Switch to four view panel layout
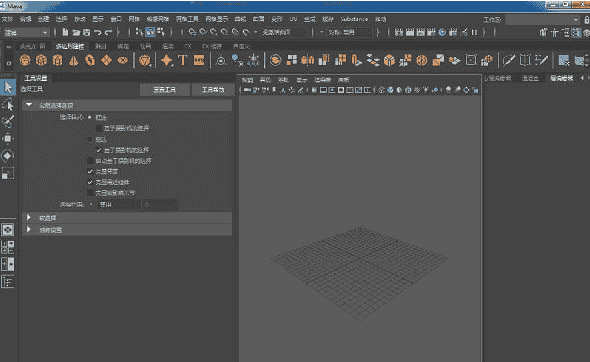 tap(8, 247)
